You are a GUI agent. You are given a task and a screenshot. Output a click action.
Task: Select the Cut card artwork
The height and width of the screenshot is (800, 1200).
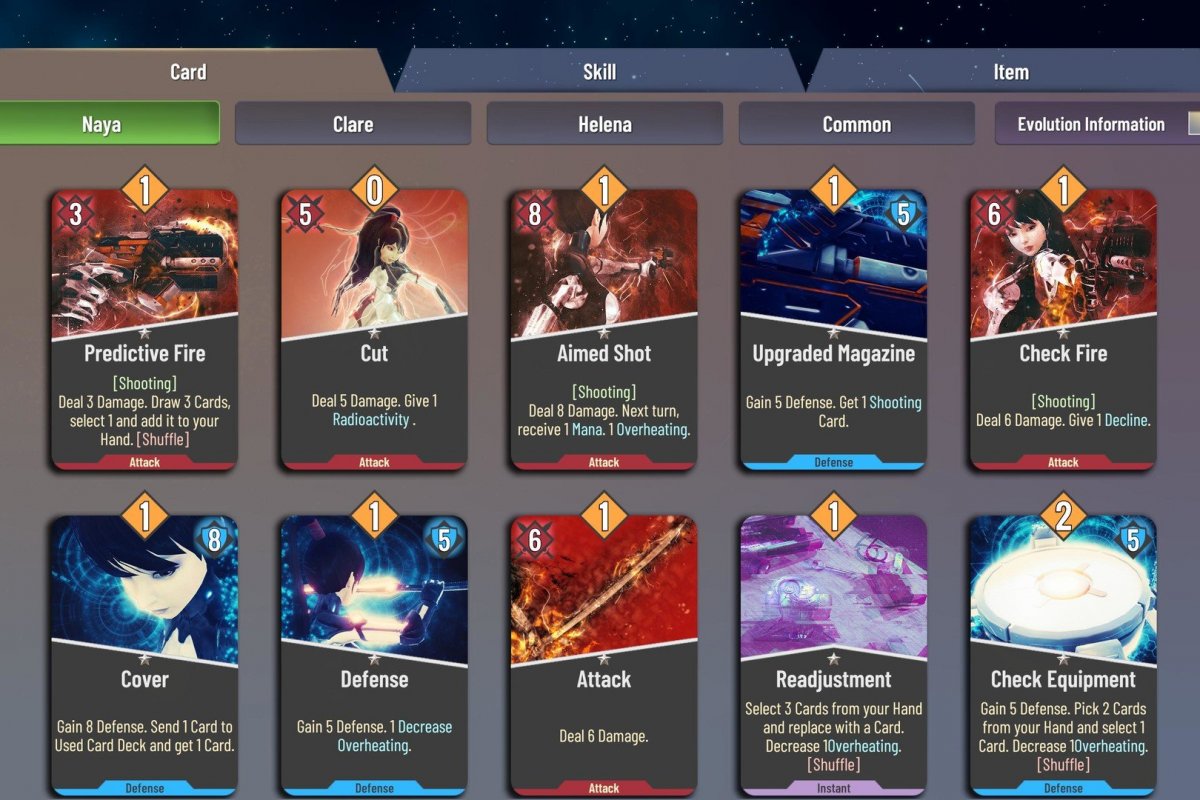coord(374,262)
